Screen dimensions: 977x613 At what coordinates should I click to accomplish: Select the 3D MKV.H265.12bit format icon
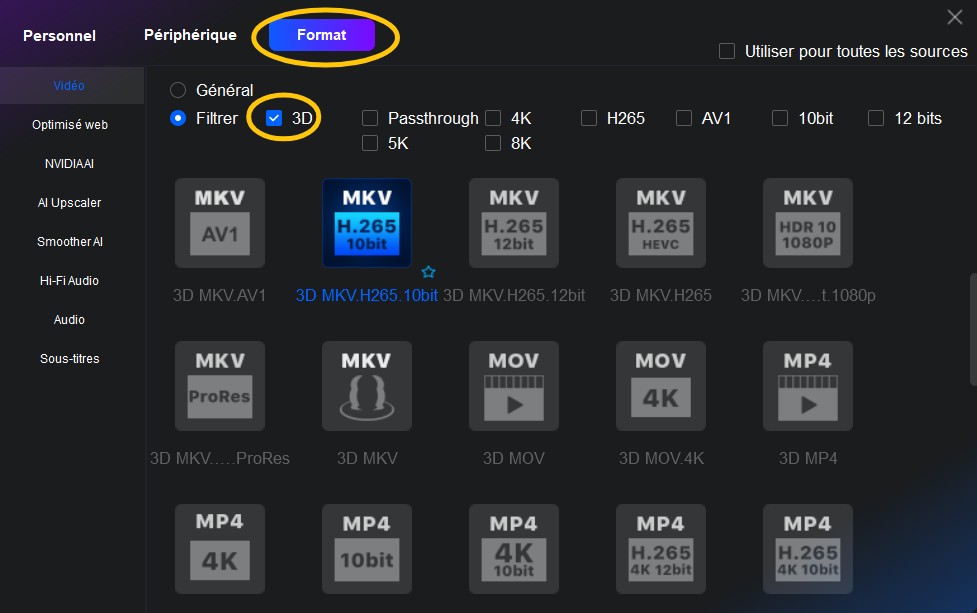(x=514, y=223)
